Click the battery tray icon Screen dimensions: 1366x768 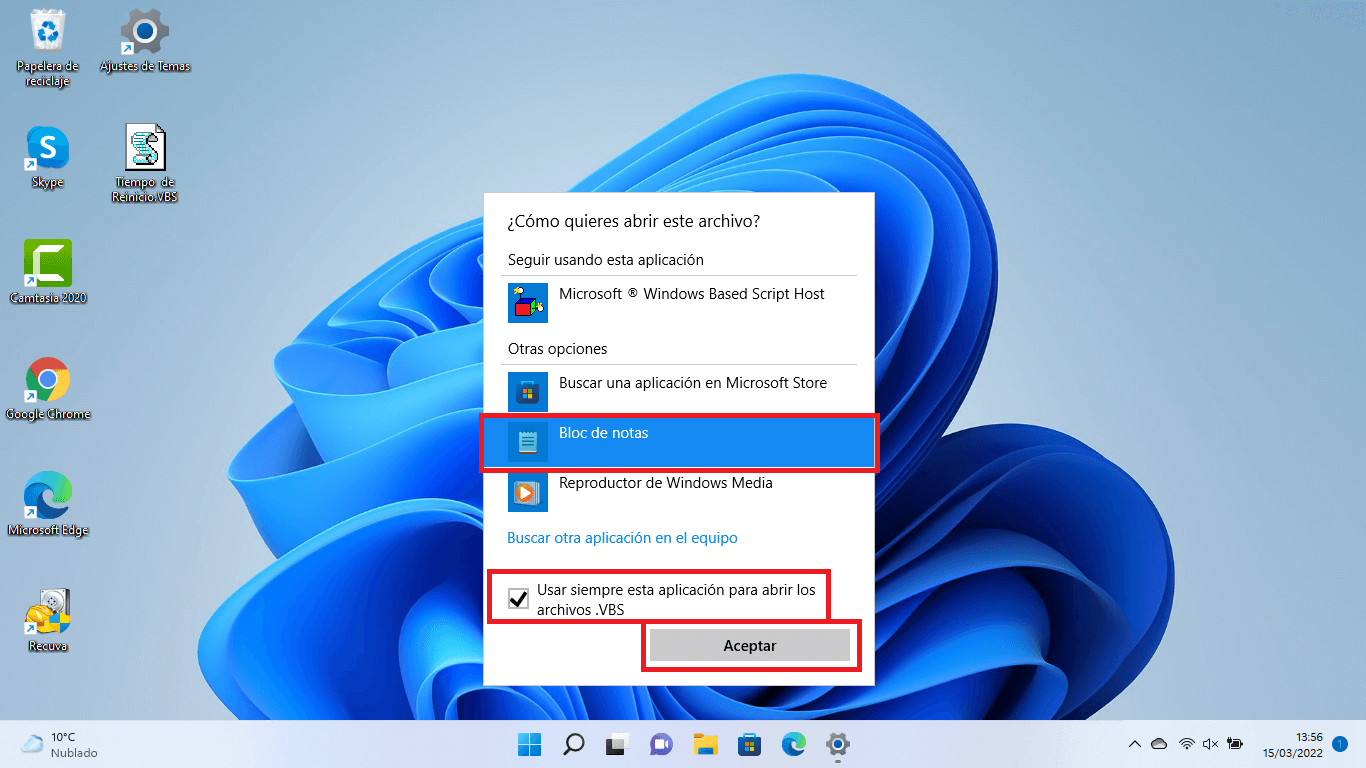click(1236, 744)
